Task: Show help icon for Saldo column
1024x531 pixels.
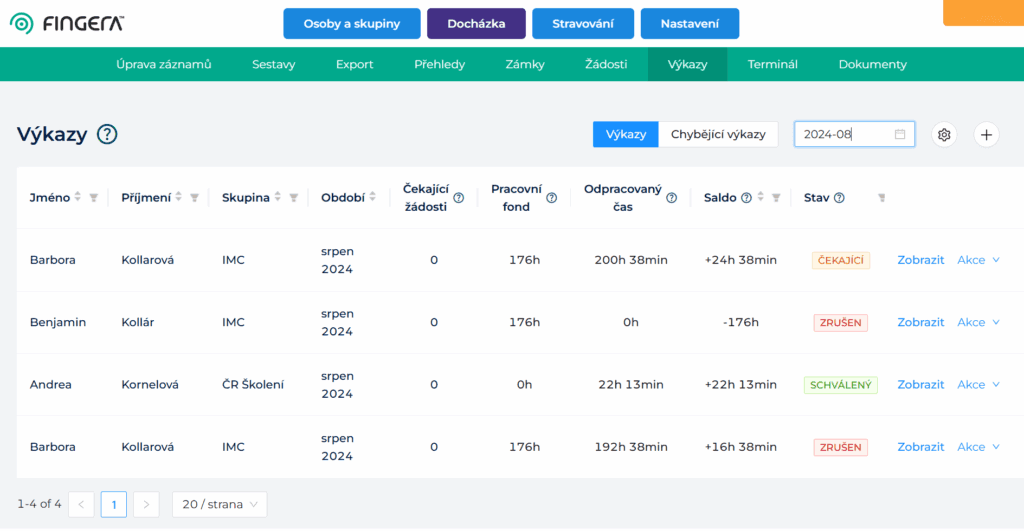Action: [x=746, y=197]
